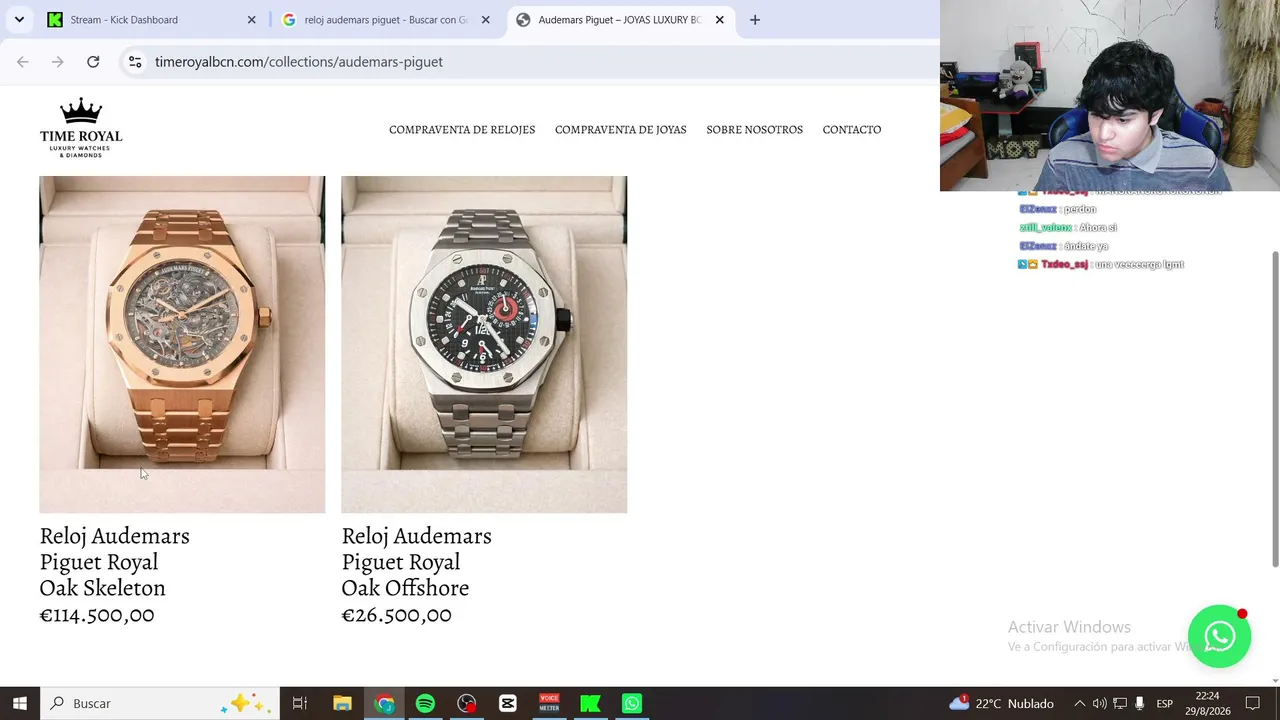Open the Compraventa de Relojes menu
The width and height of the screenshot is (1280, 720).
pyautogui.click(x=462, y=130)
